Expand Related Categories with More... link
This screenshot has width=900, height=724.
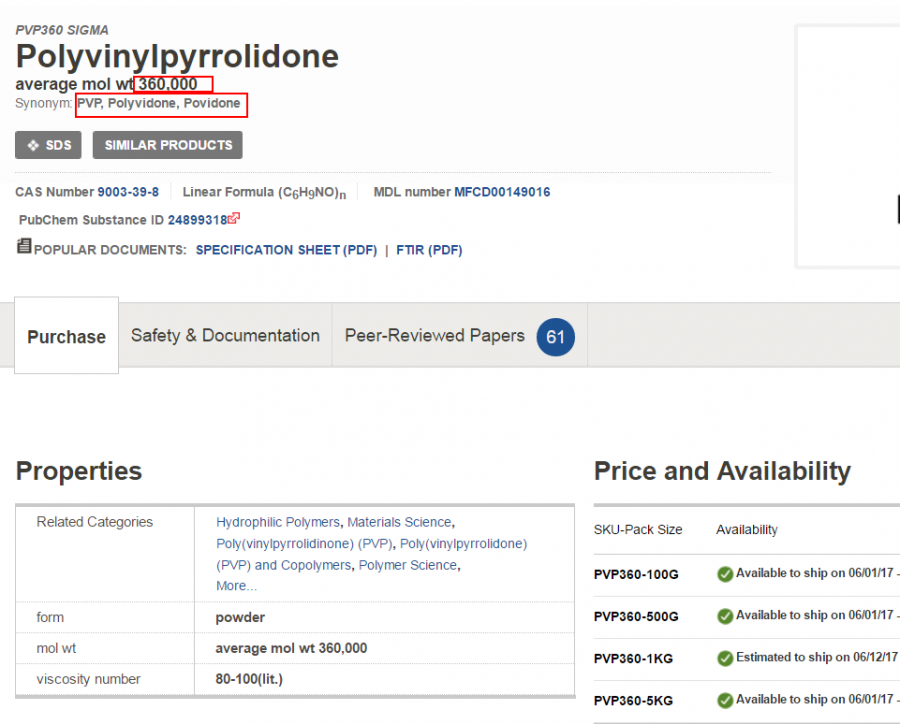pyautogui.click(x=236, y=586)
